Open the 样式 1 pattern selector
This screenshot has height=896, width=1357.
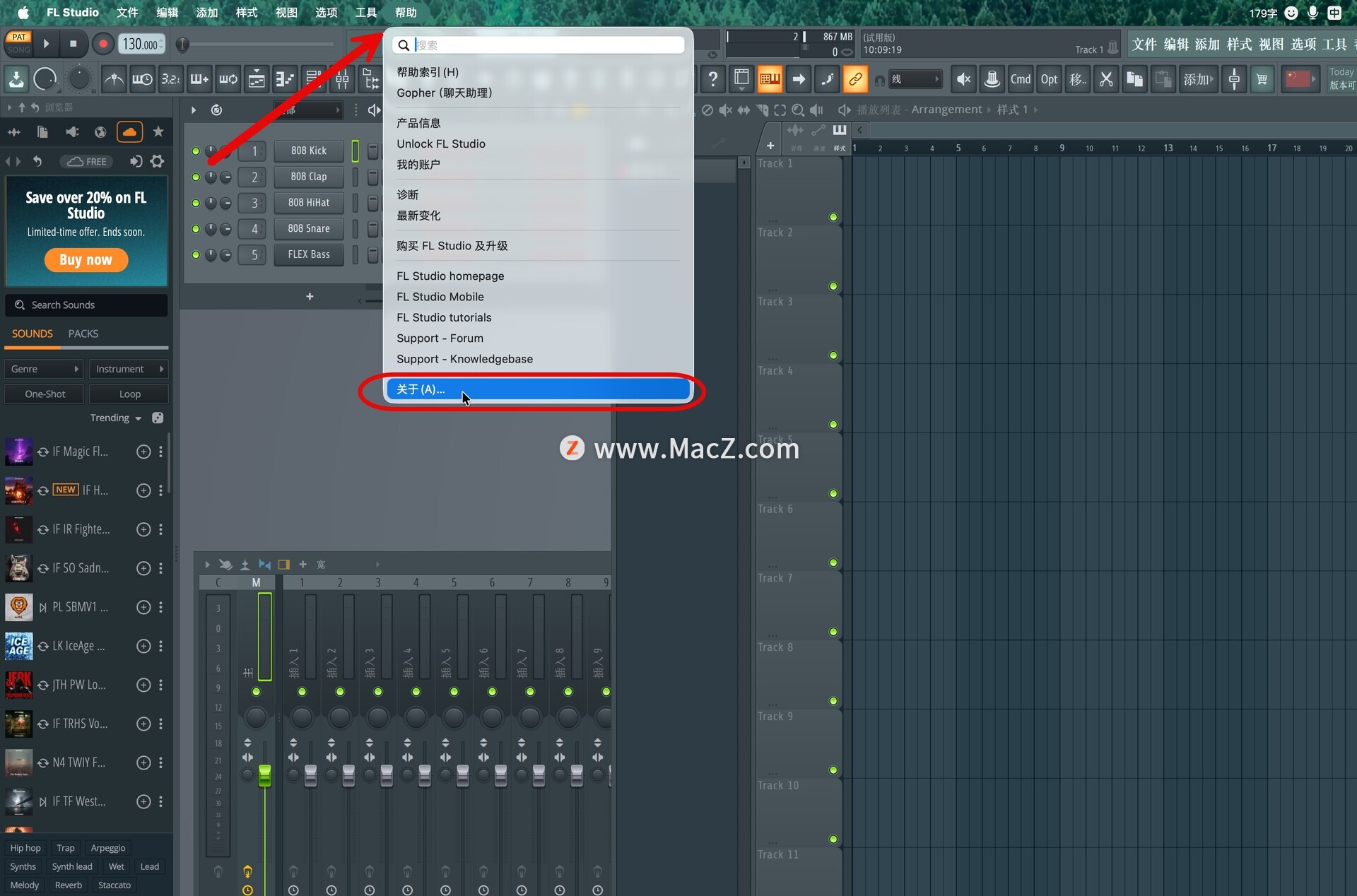coord(1012,110)
